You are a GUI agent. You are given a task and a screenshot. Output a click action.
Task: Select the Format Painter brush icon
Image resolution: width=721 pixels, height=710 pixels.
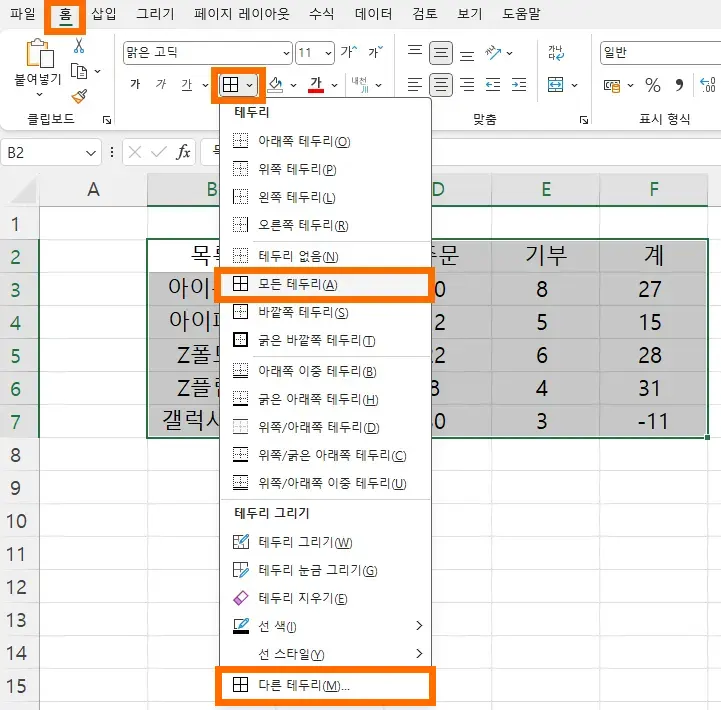79,96
